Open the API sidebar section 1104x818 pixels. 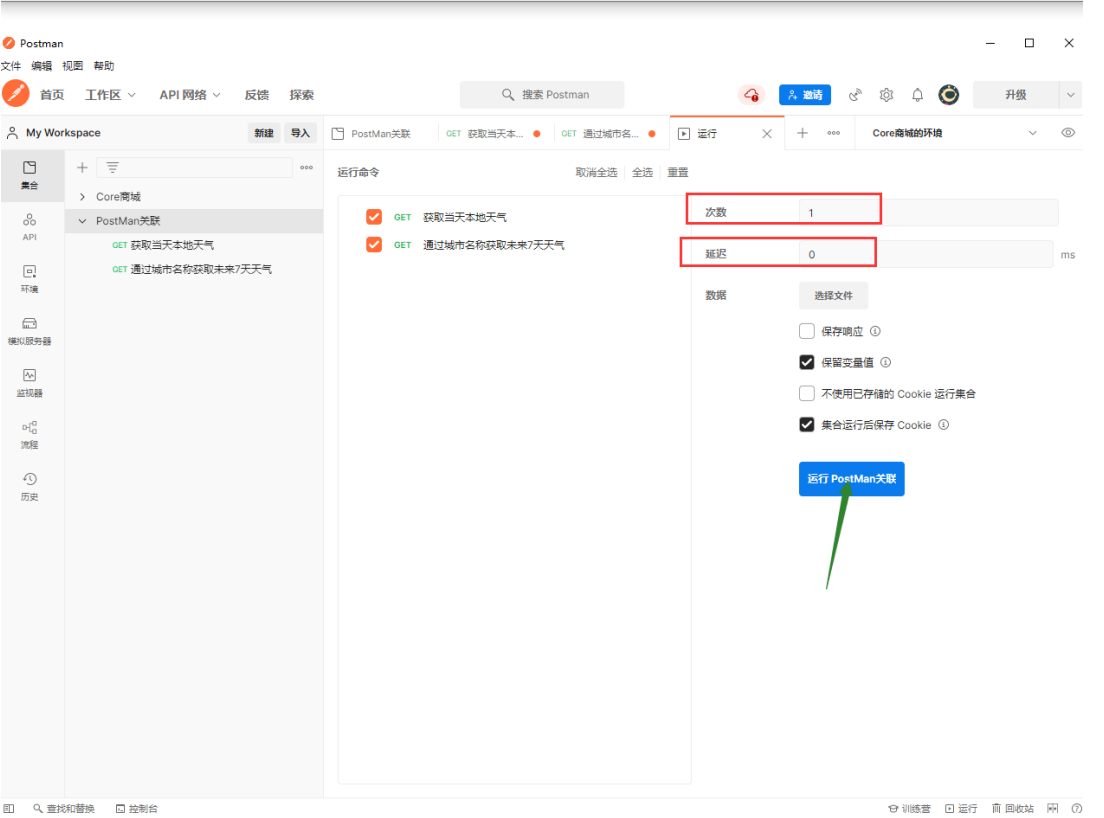(30, 227)
